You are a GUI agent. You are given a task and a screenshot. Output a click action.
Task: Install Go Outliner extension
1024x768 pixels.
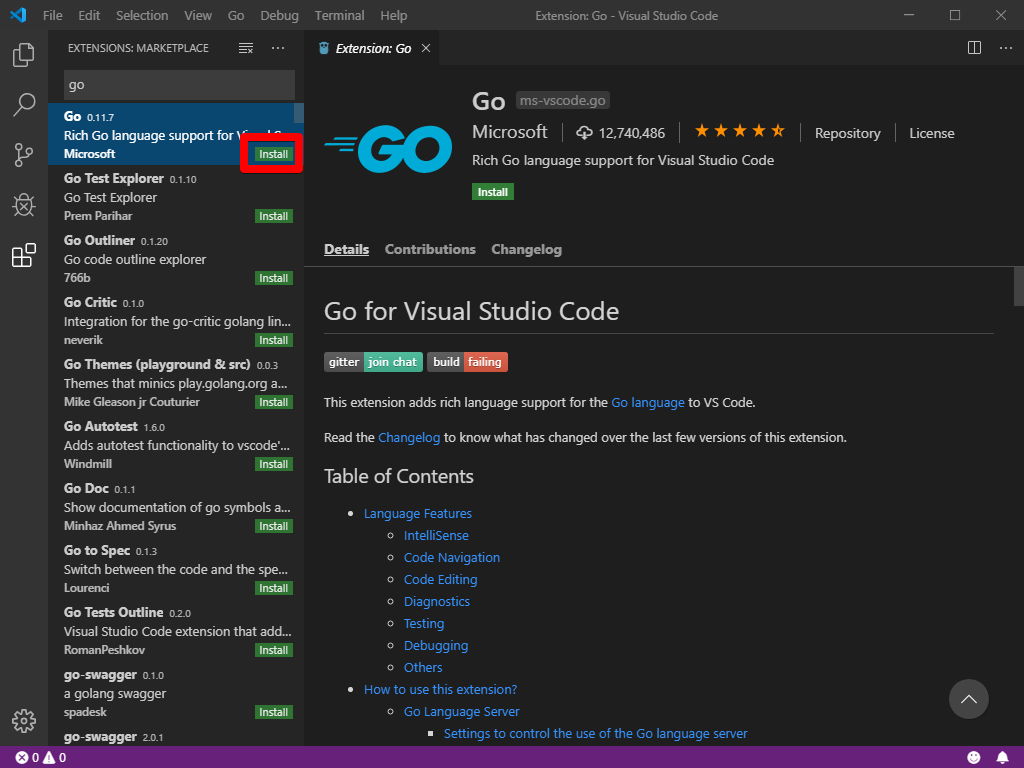[x=274, y=278]
